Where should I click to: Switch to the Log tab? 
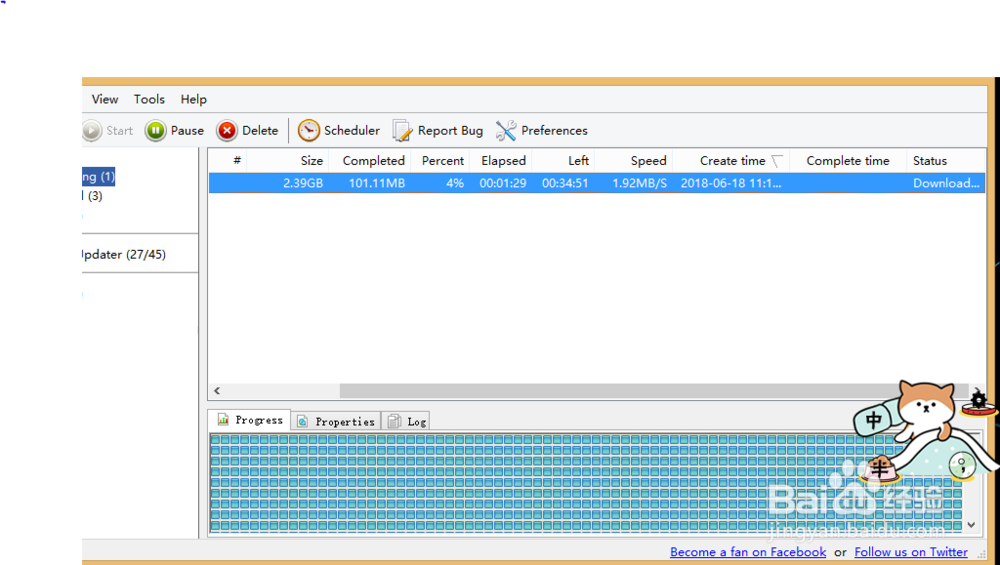tap(407, 422)
